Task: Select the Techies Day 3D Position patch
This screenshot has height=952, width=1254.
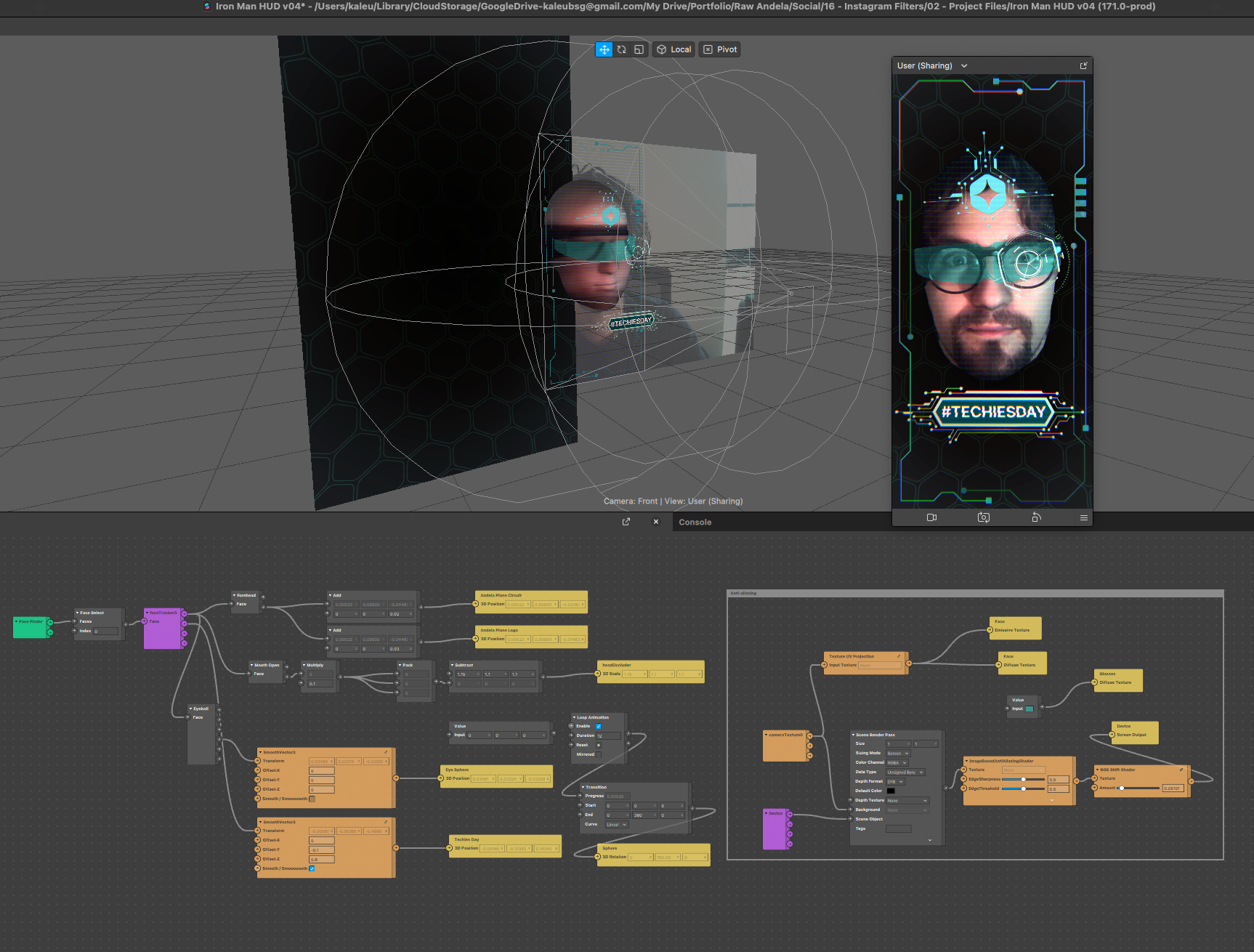Action: point(505,845)
